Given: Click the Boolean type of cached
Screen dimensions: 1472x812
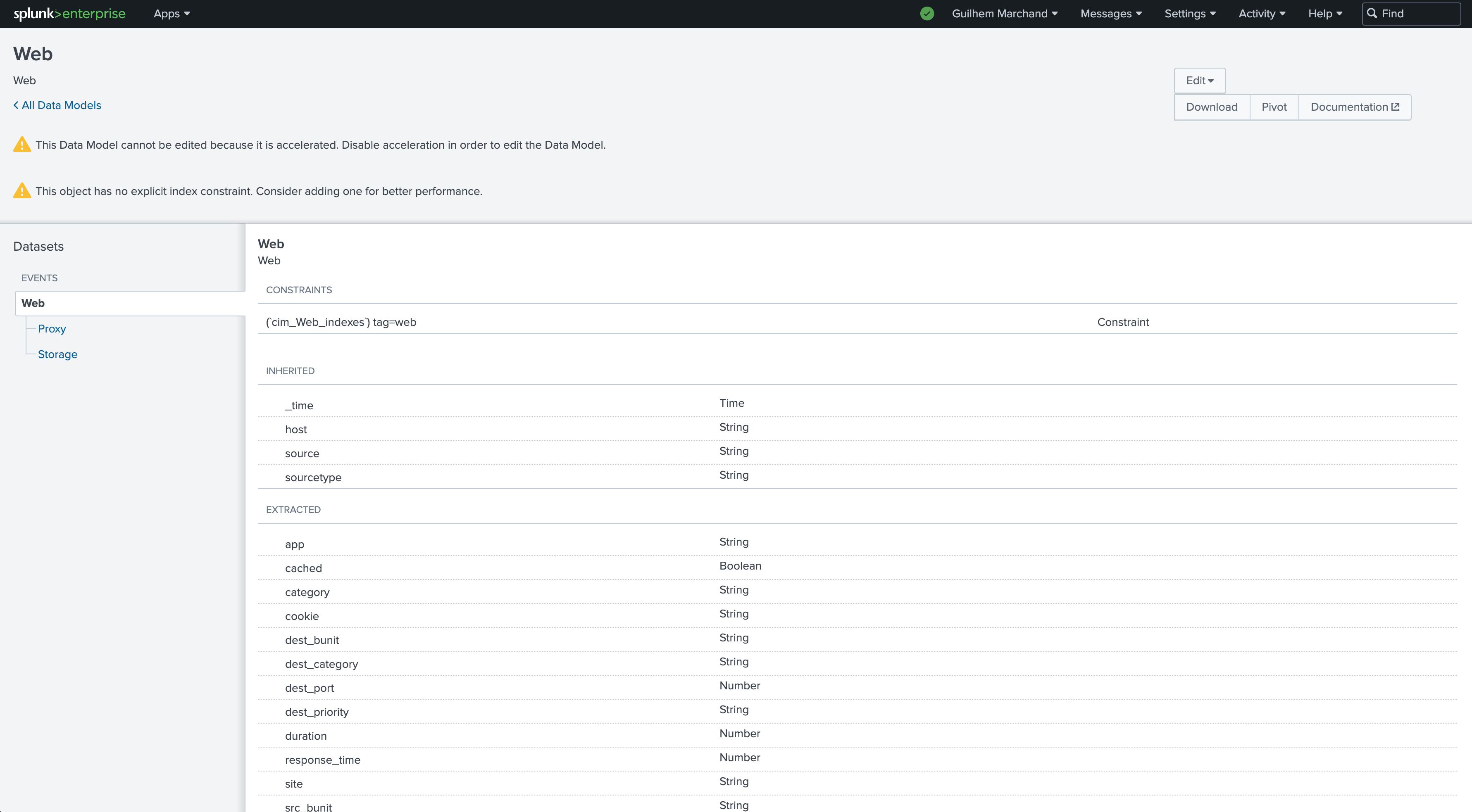Looking at the screenshot, I should pos(740,566).
